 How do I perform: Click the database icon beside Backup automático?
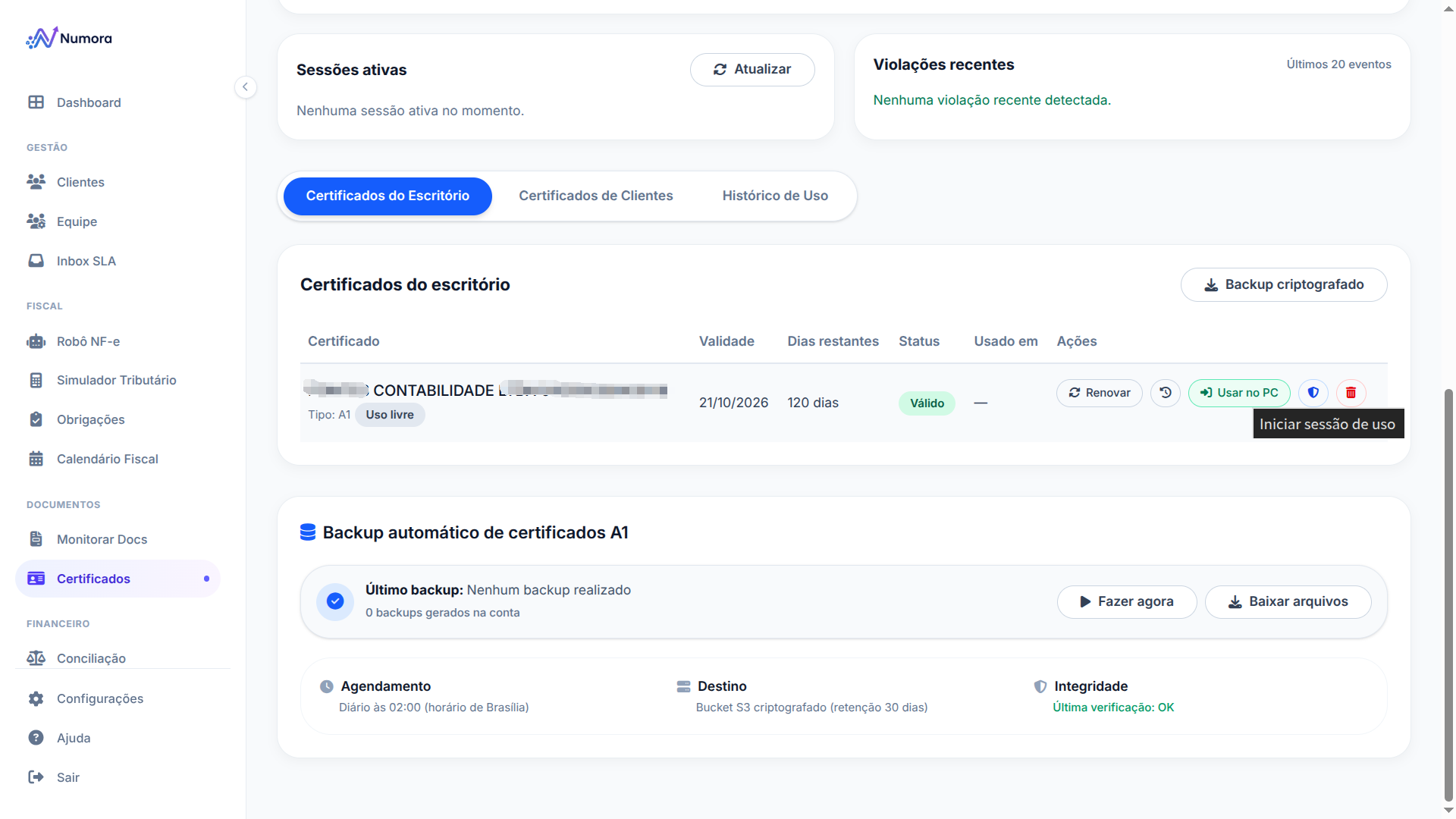(x=308, y=532)
